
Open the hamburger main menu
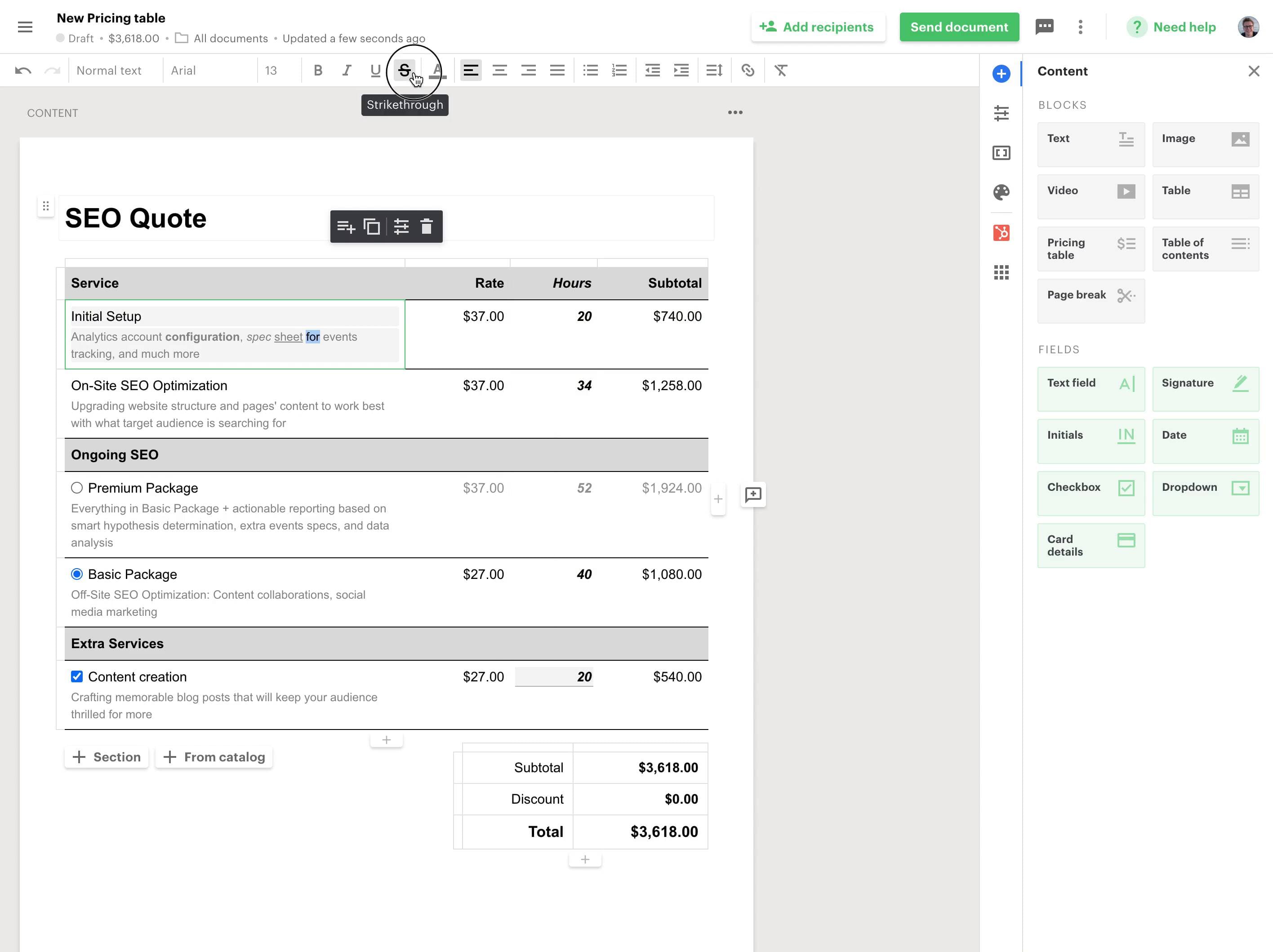point(25,27)
